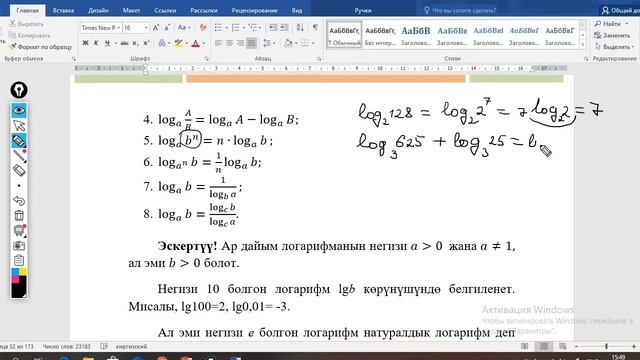Toggle italic formatting (К)
640x360 pixels.
[x=96, y=43]
